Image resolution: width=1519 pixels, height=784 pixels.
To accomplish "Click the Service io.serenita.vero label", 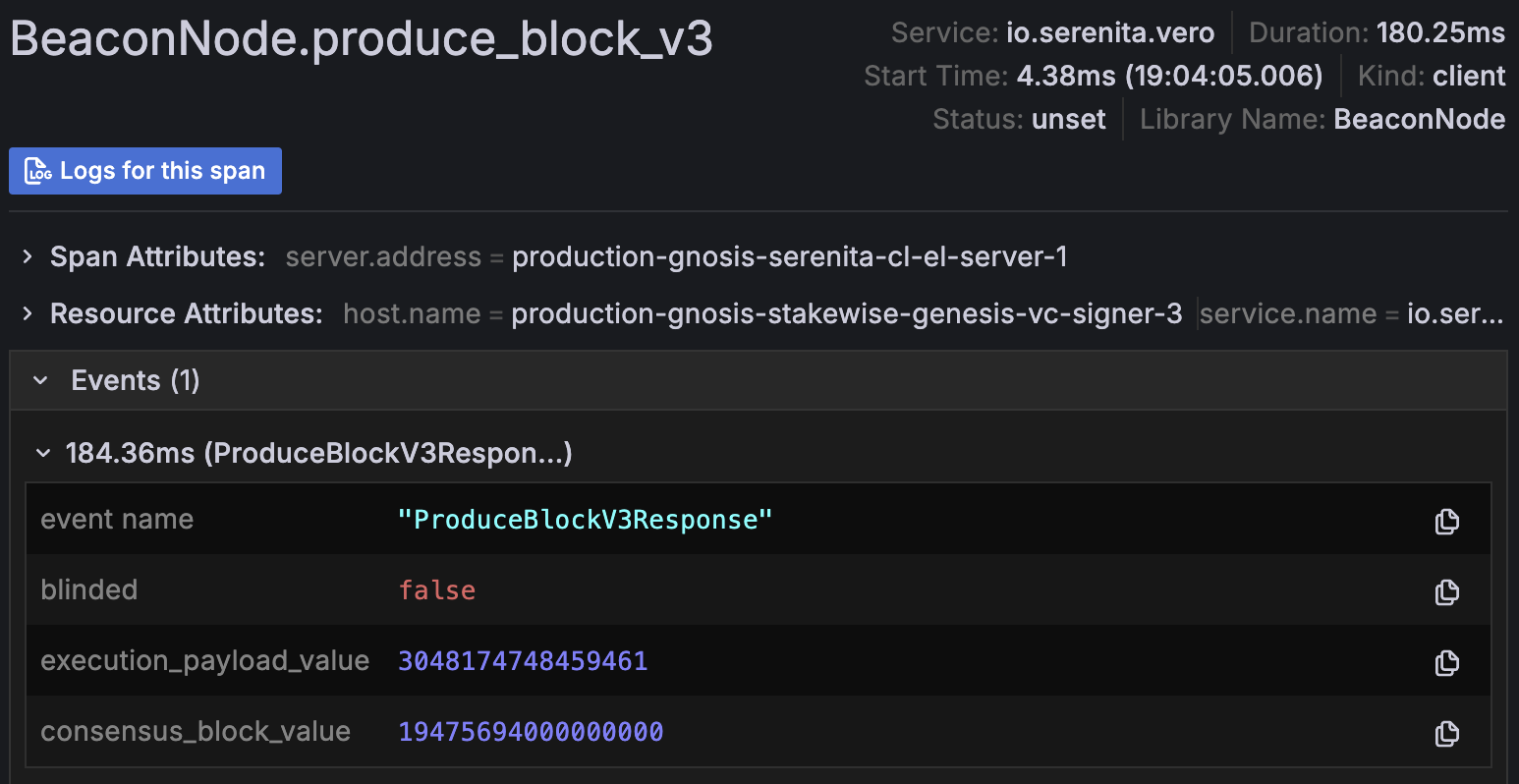I will click(1052, 33).
